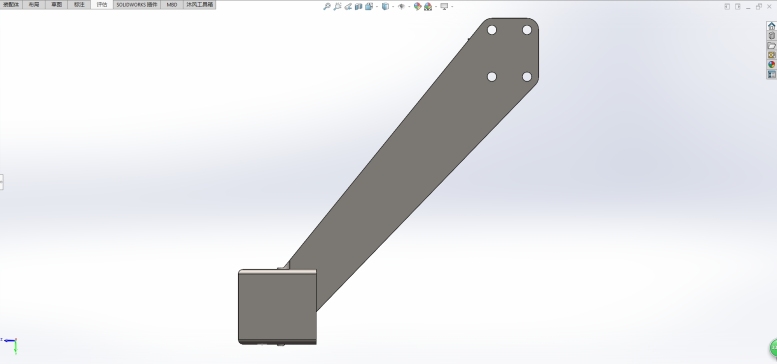The height and width of the screenshot is (364, 777).
Task: Select the upper-left hole on the bracket
Action: 492,30
